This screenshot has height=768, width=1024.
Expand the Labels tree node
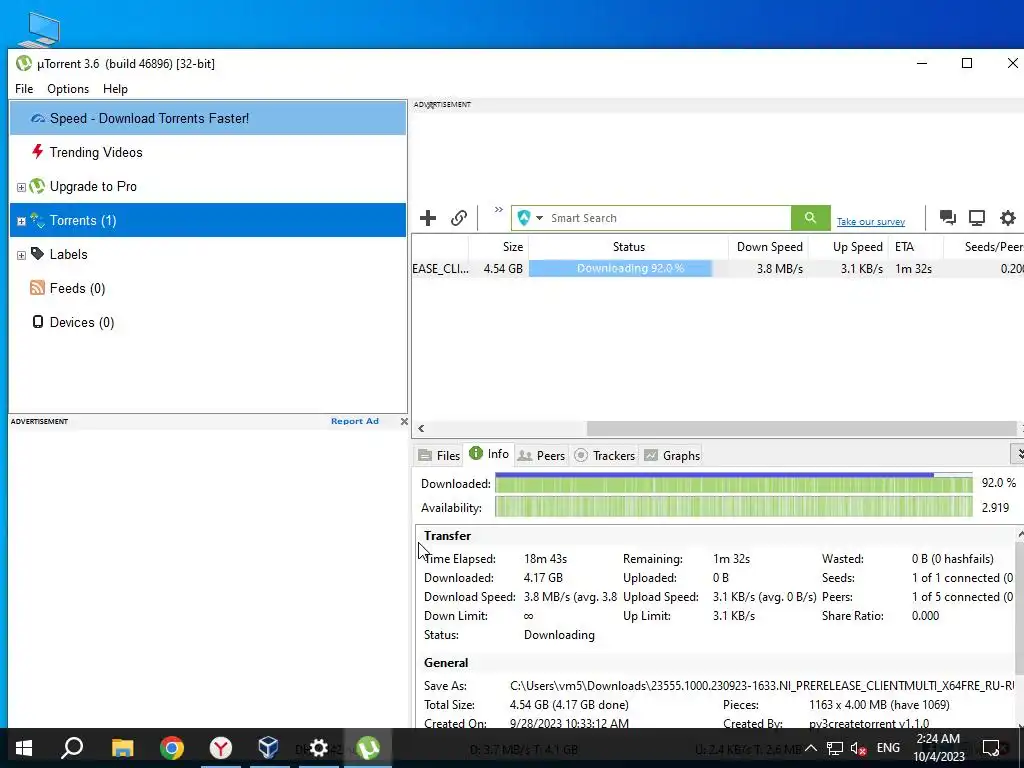[21, 255]
